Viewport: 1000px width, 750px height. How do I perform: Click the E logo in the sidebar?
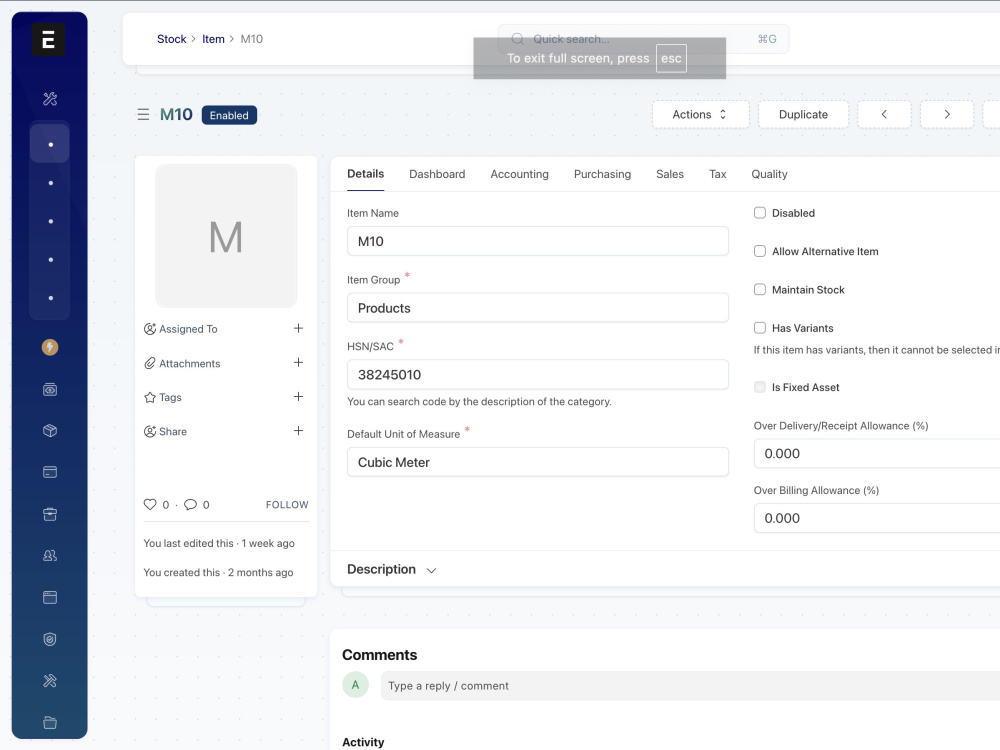[48, 40]
